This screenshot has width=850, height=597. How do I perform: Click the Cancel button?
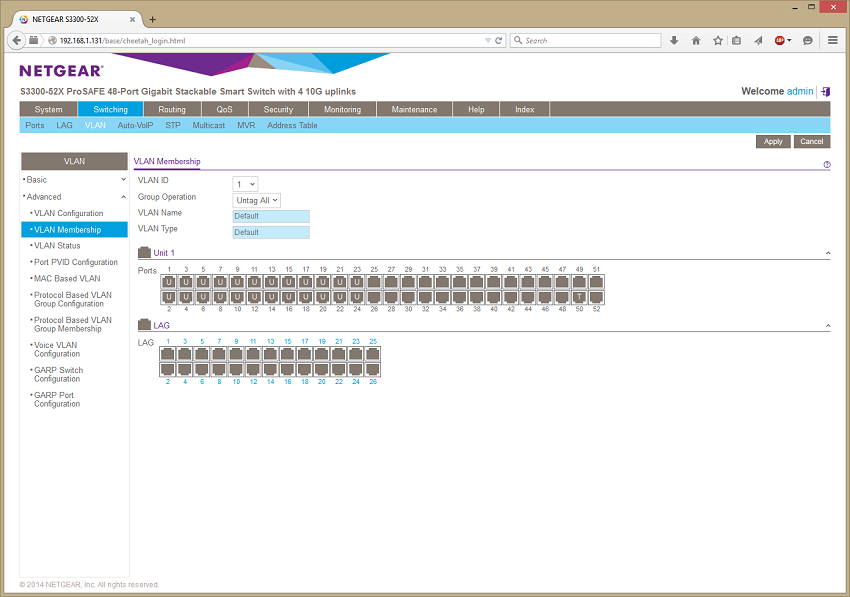(x=812, y=142)
